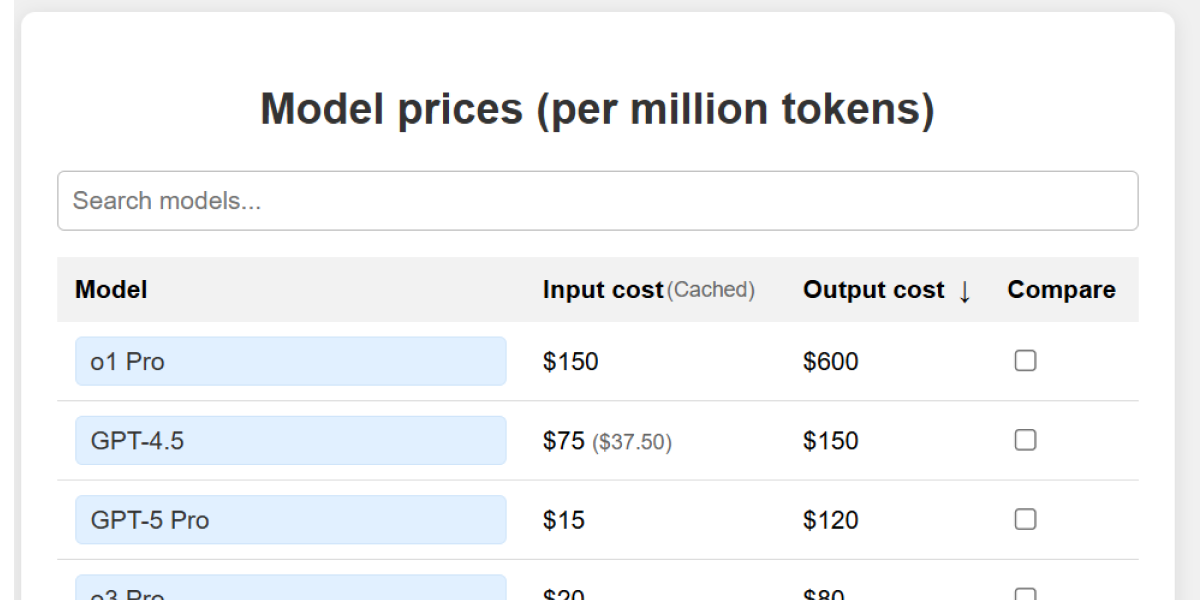Sort the table by Model column
The width and height of the screenshot is (1200, 600).
[x=110, y=290]
